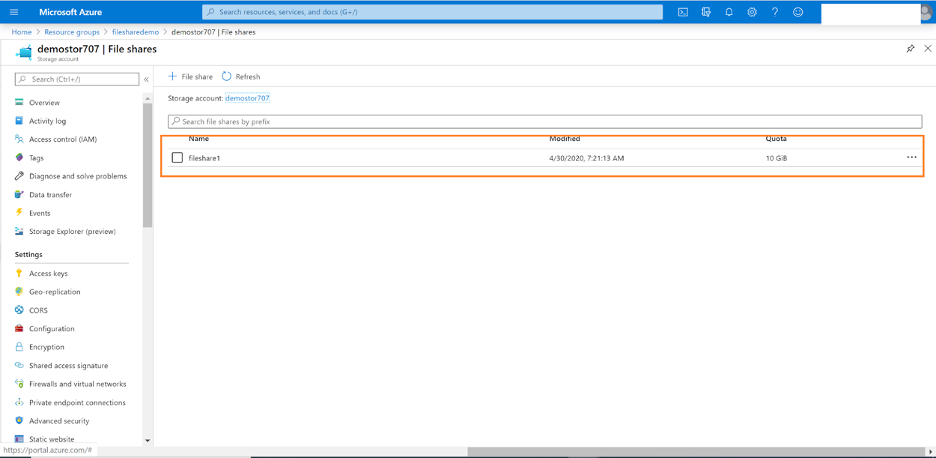The height and width of the screenshot is (458, 936).
Task: Open the notifications bell
Action: pos(729,12)
